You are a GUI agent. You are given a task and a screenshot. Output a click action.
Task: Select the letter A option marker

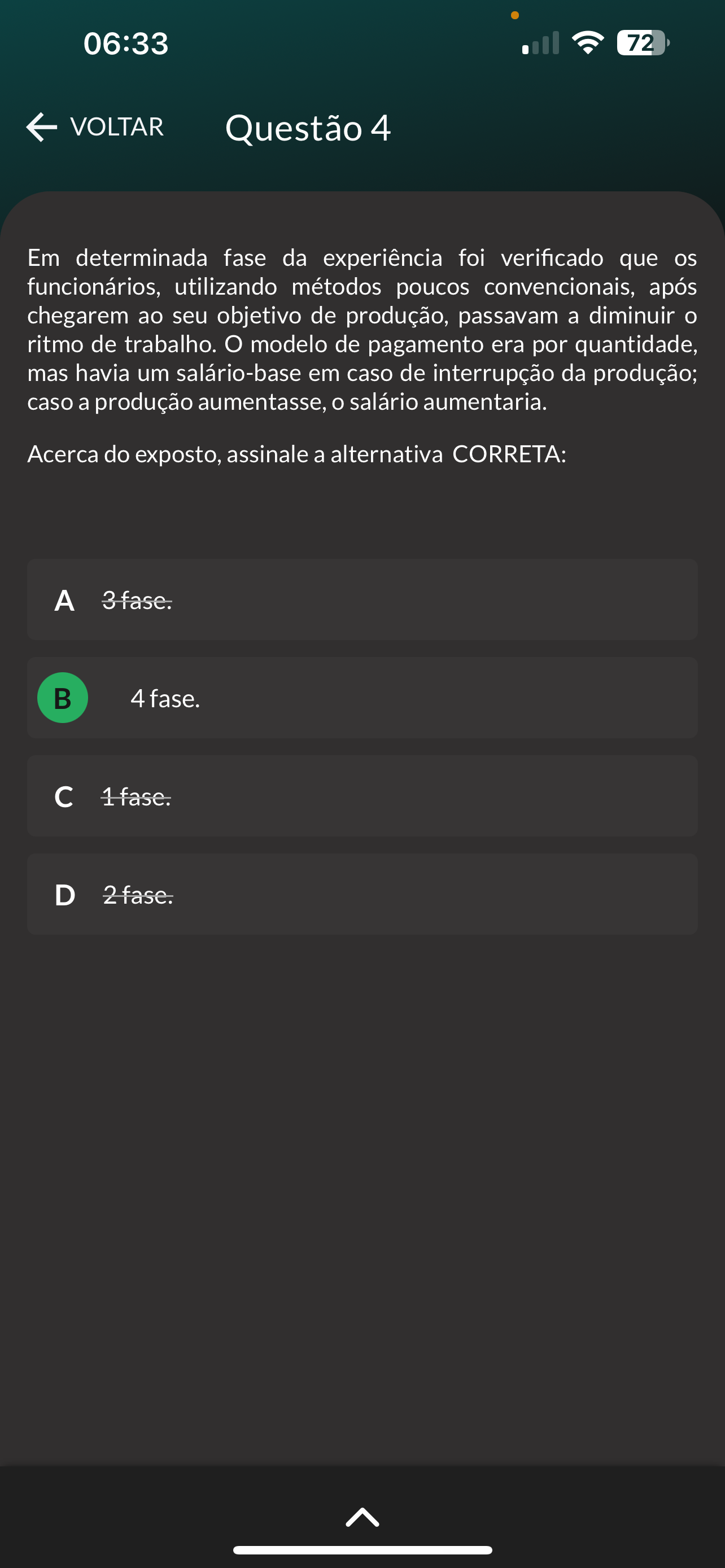[64, 601]
